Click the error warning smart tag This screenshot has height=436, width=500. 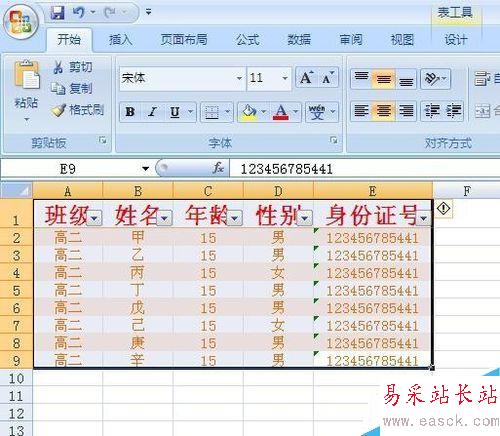pyautogui.click(x=443, y=209)
